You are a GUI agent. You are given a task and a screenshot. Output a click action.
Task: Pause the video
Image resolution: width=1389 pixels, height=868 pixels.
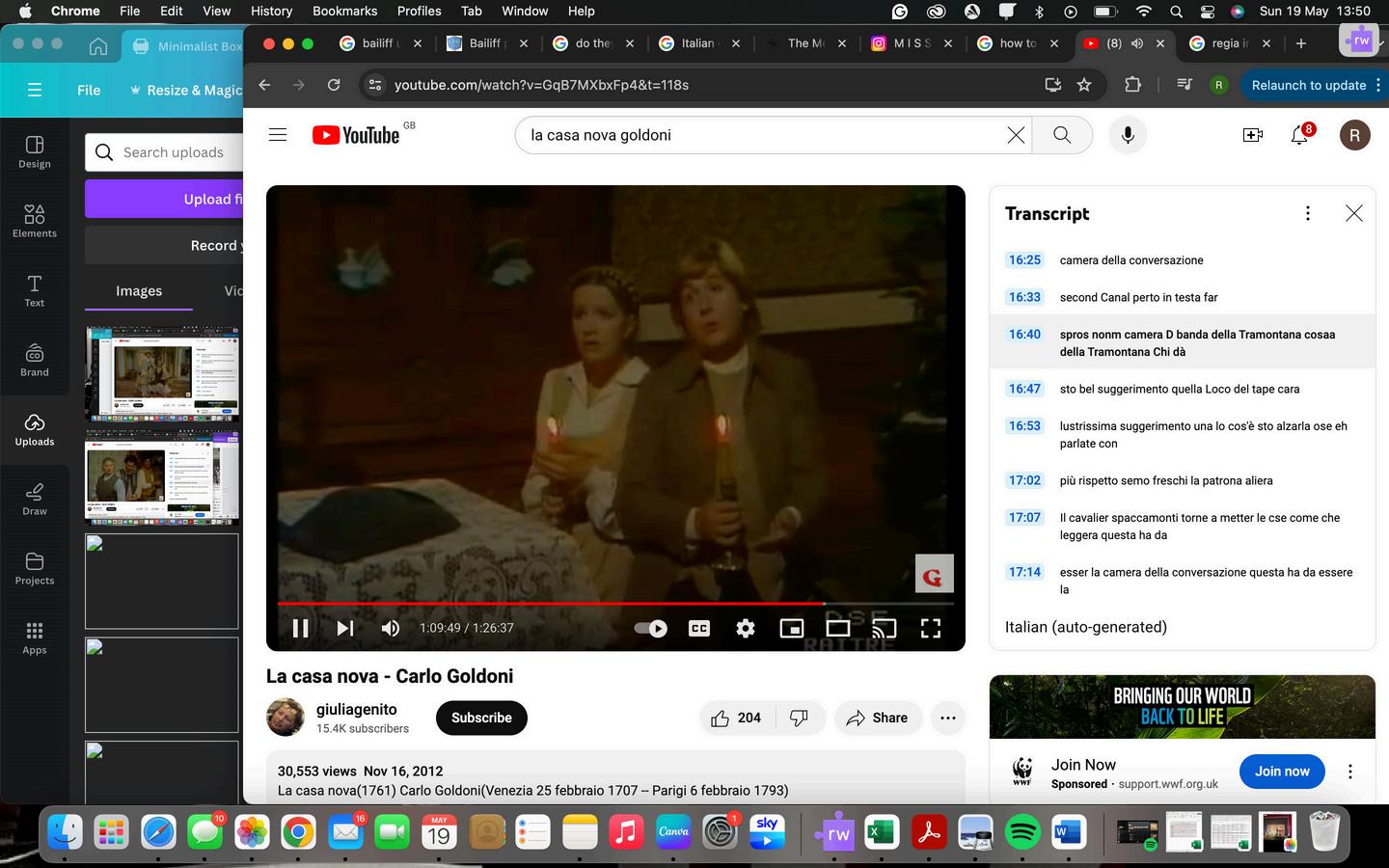(x=301, y=628)
